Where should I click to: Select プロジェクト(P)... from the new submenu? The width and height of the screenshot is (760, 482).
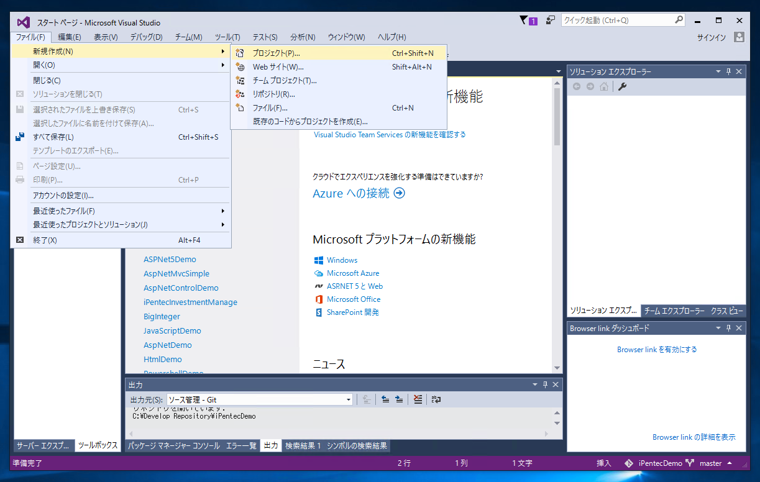[339, 53]
